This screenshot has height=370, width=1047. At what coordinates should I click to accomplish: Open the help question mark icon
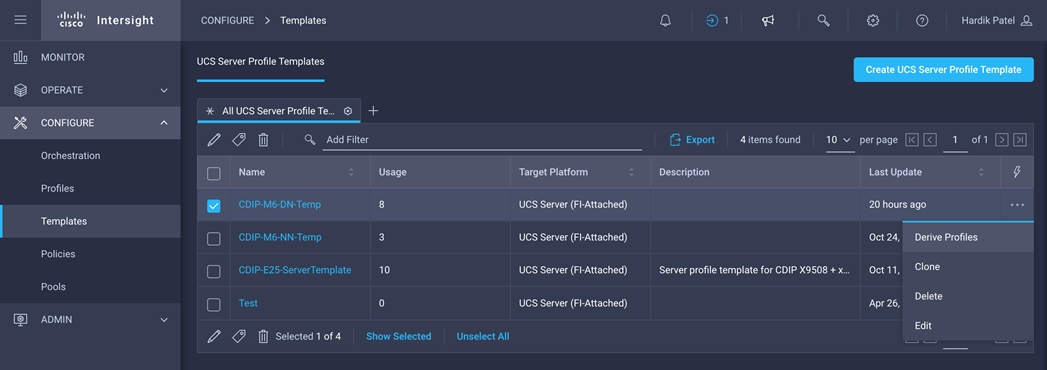coord(922,21)
